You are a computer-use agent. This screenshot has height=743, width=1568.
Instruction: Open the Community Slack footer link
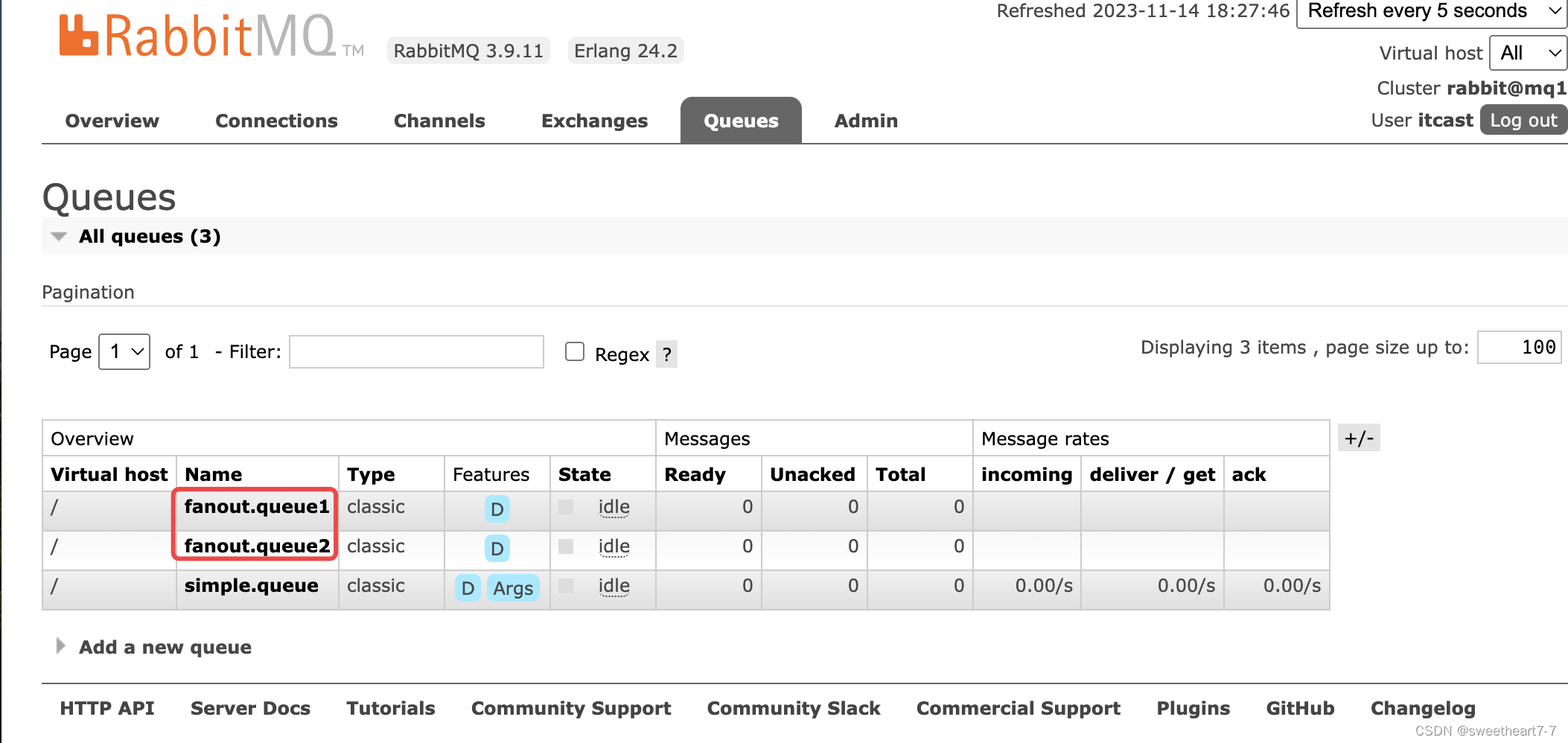[x=794, y=708]
